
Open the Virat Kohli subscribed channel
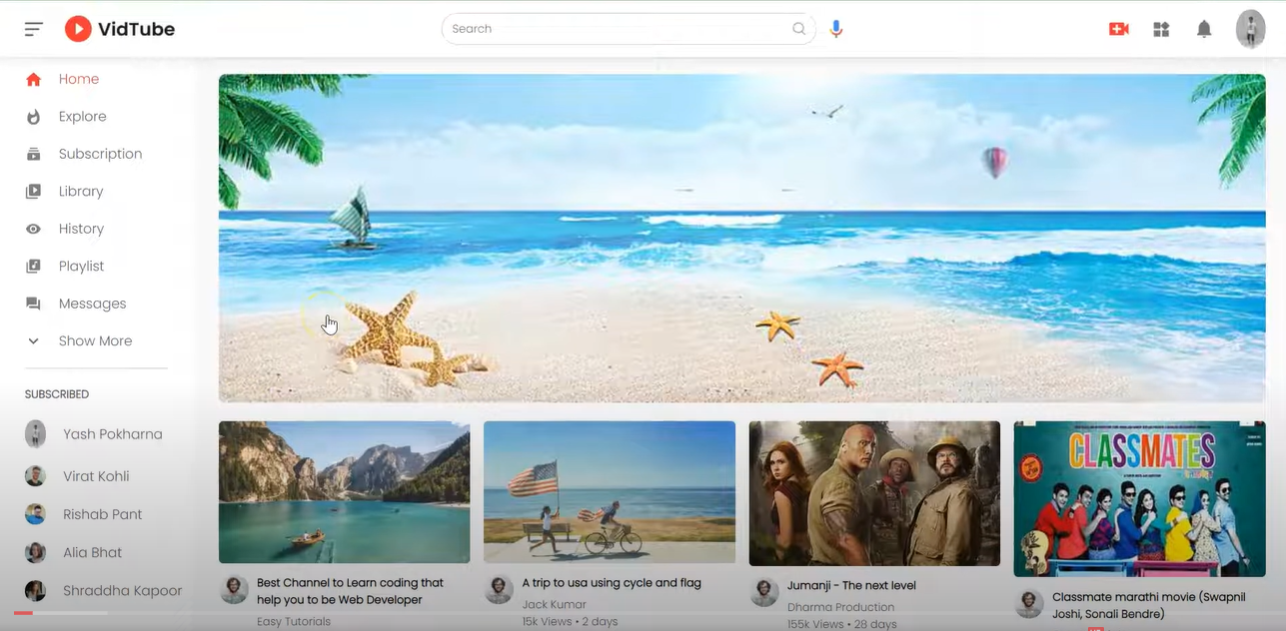tap(95, 476)
